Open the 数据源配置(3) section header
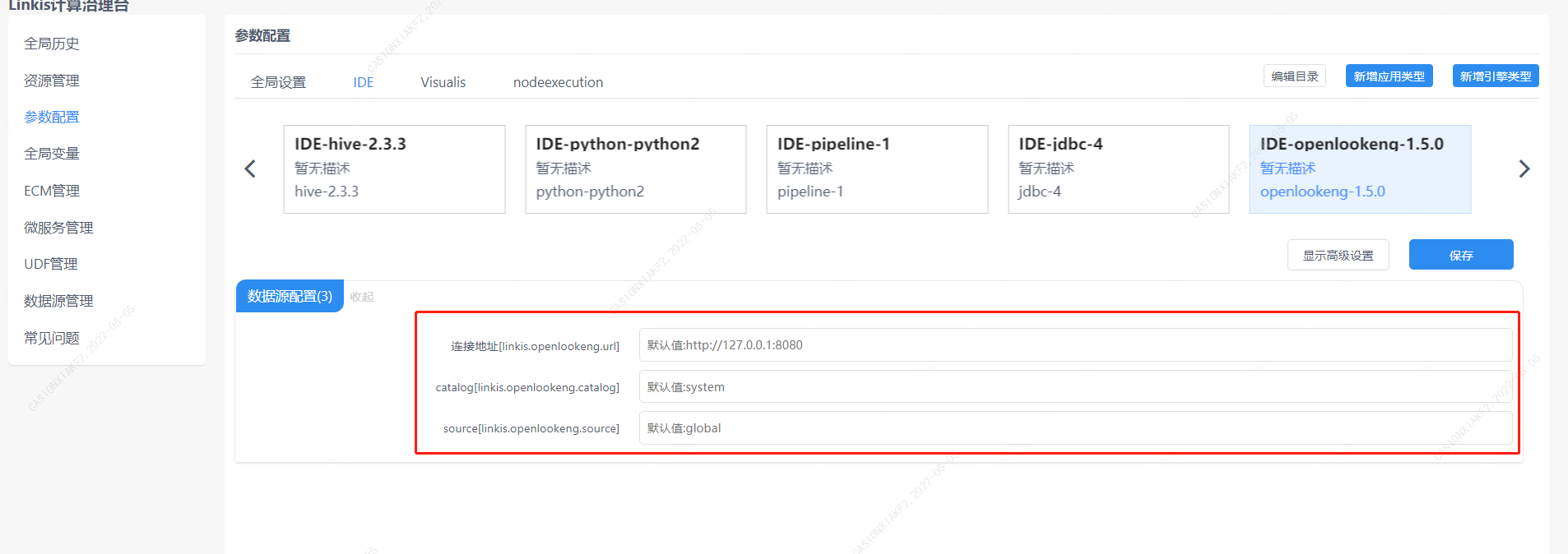1568x554 pixels. [x=290, y=296]
